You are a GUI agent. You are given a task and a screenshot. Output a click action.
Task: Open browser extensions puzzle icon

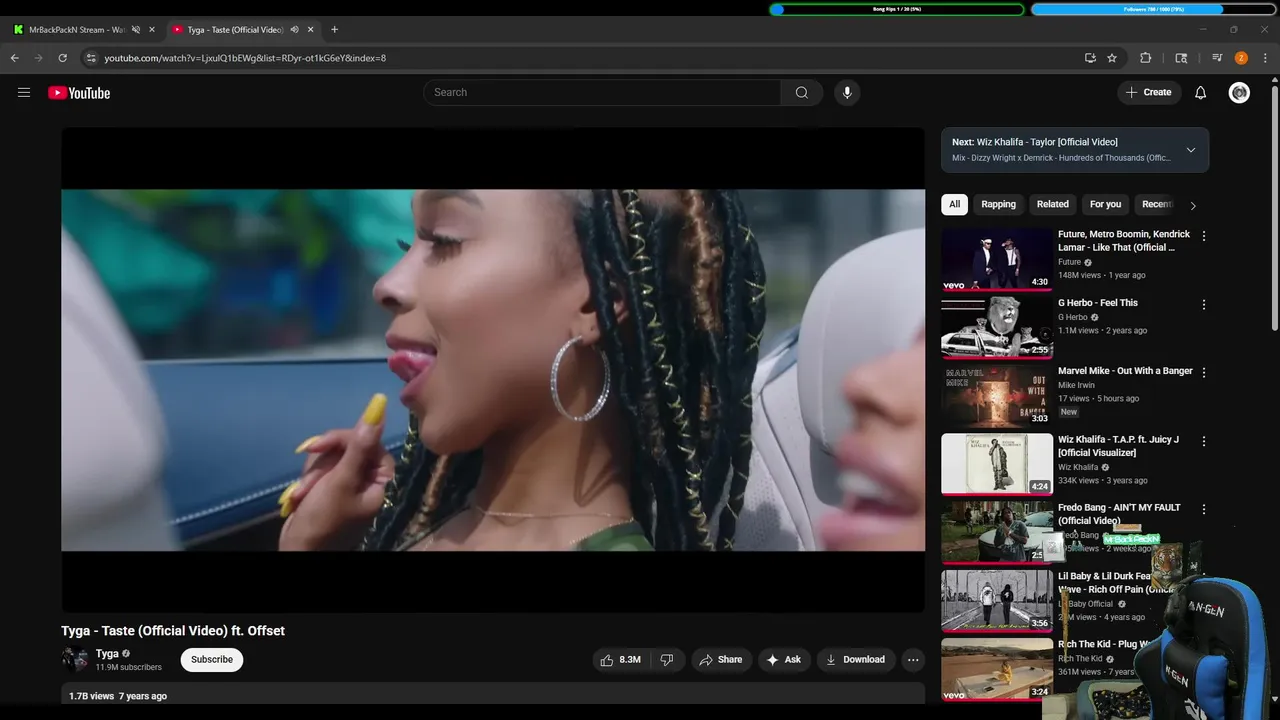pyautogui.click(x=1146, y=58)
